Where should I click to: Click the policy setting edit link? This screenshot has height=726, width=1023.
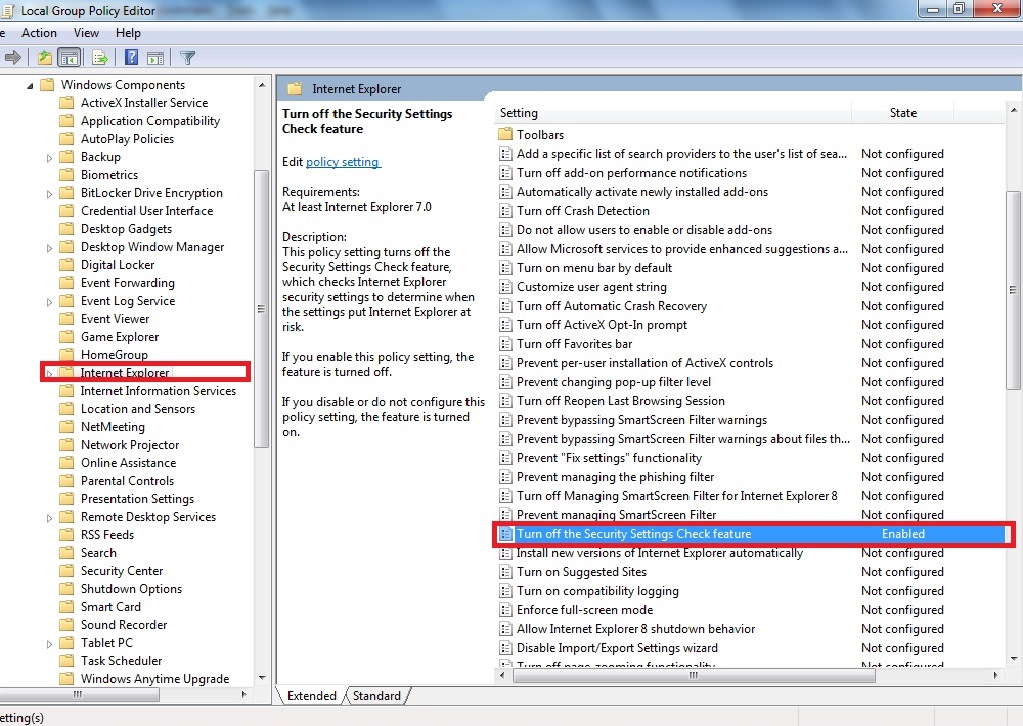click(343, 162)
